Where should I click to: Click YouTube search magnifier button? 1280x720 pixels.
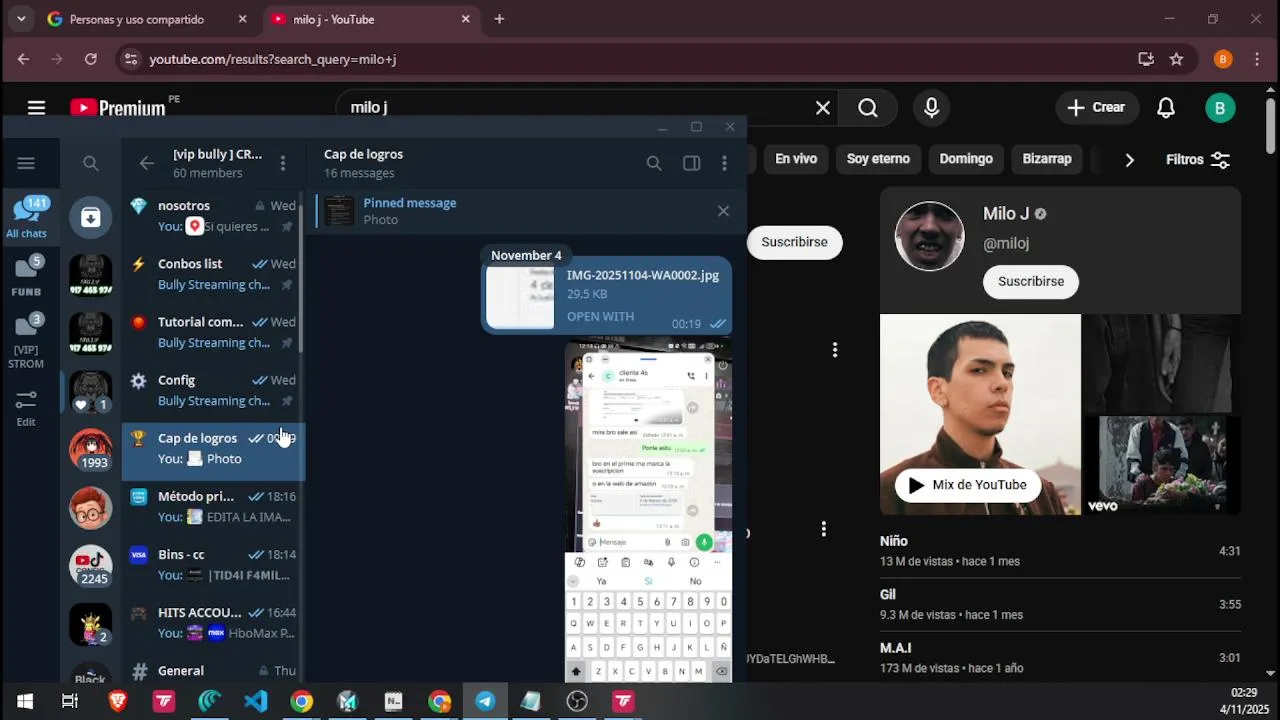pyautogui.click(x=868, y=108)
